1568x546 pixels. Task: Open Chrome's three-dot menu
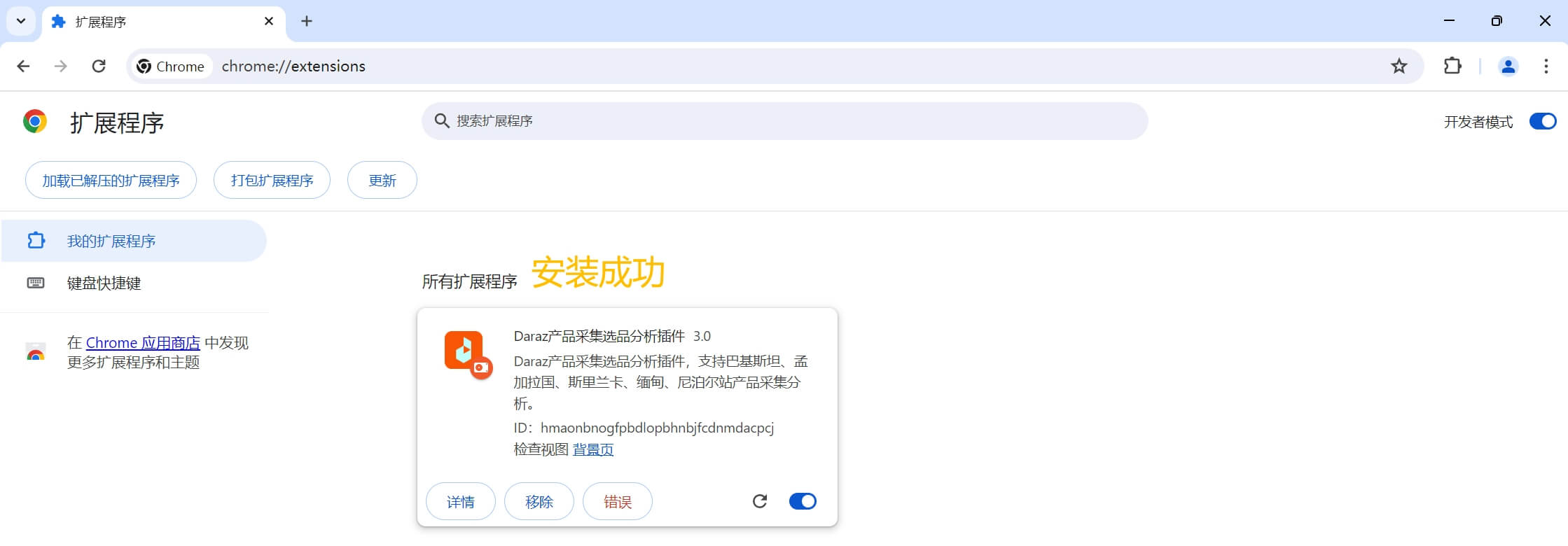(x=1546, y=66)
